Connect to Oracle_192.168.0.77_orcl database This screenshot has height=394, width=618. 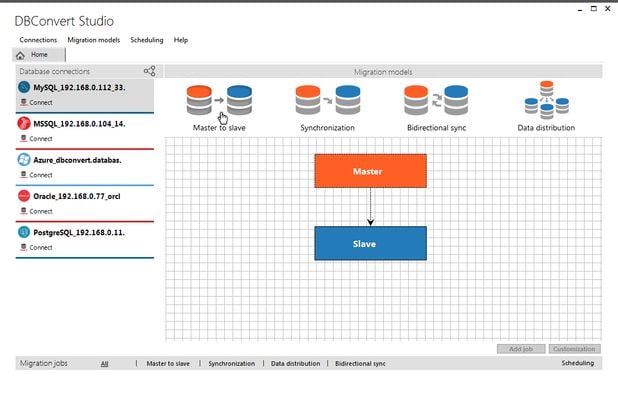(x=36, y=211)
